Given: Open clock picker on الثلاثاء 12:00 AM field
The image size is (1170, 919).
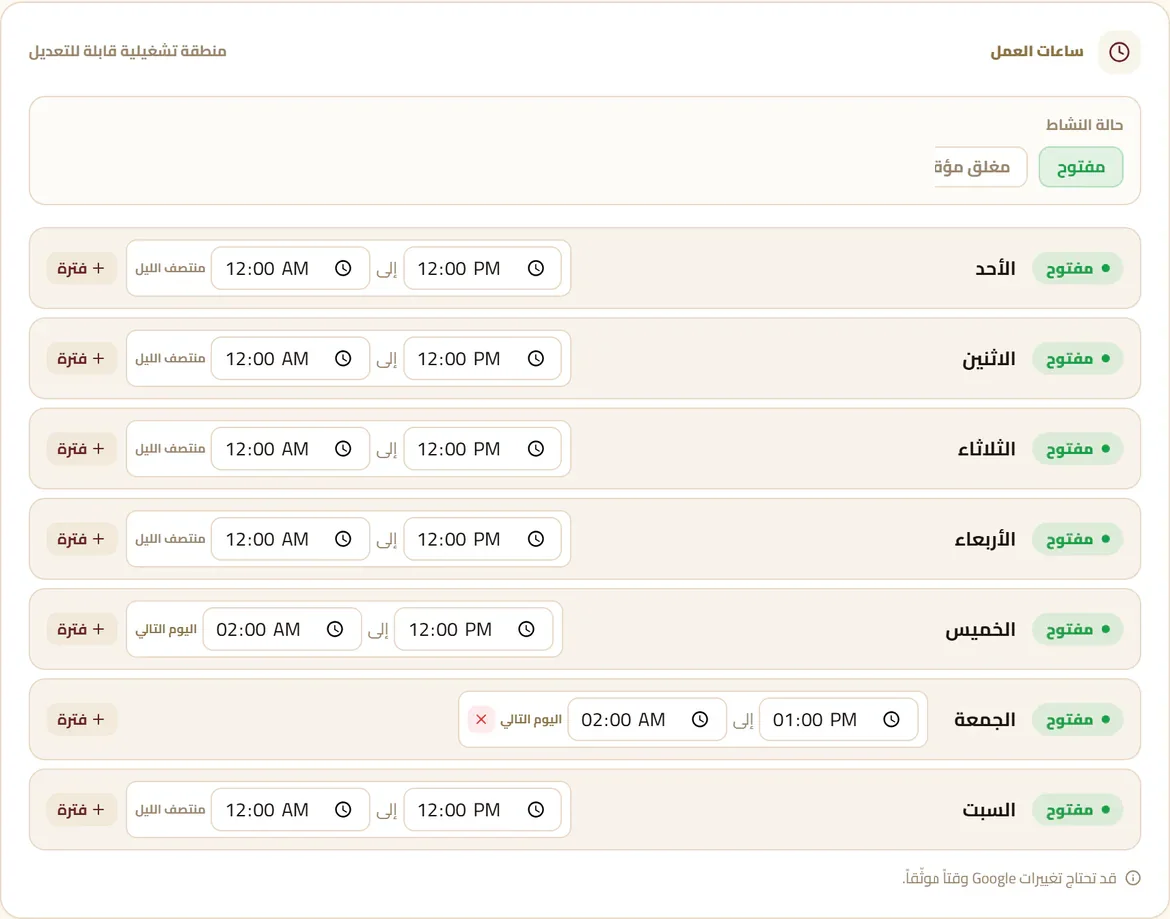Looking at the screenshot, I should point(343,449).
